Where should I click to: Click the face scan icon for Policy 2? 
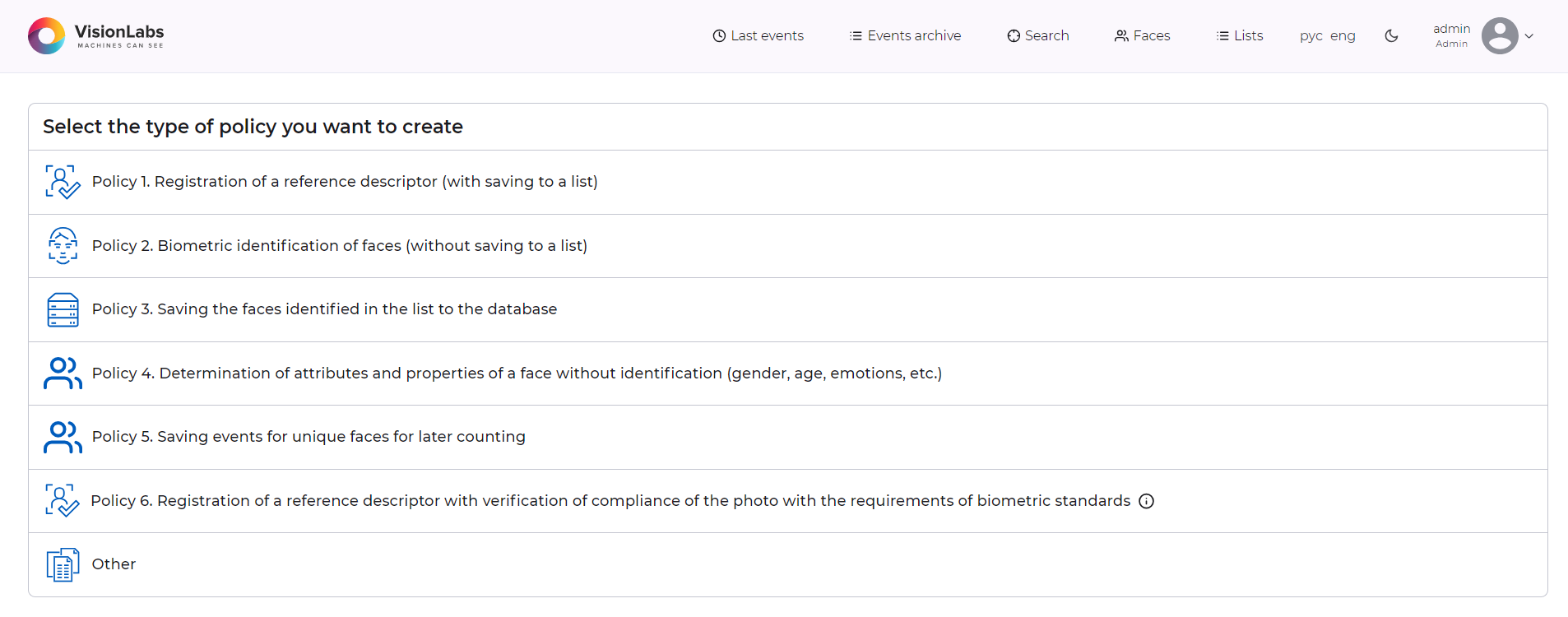click(x=62, y=245)
